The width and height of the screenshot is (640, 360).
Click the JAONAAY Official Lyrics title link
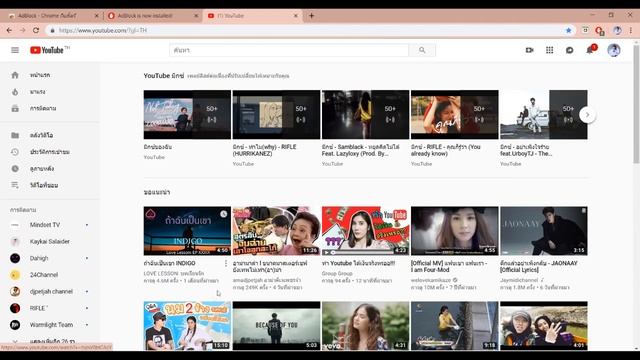539,267
